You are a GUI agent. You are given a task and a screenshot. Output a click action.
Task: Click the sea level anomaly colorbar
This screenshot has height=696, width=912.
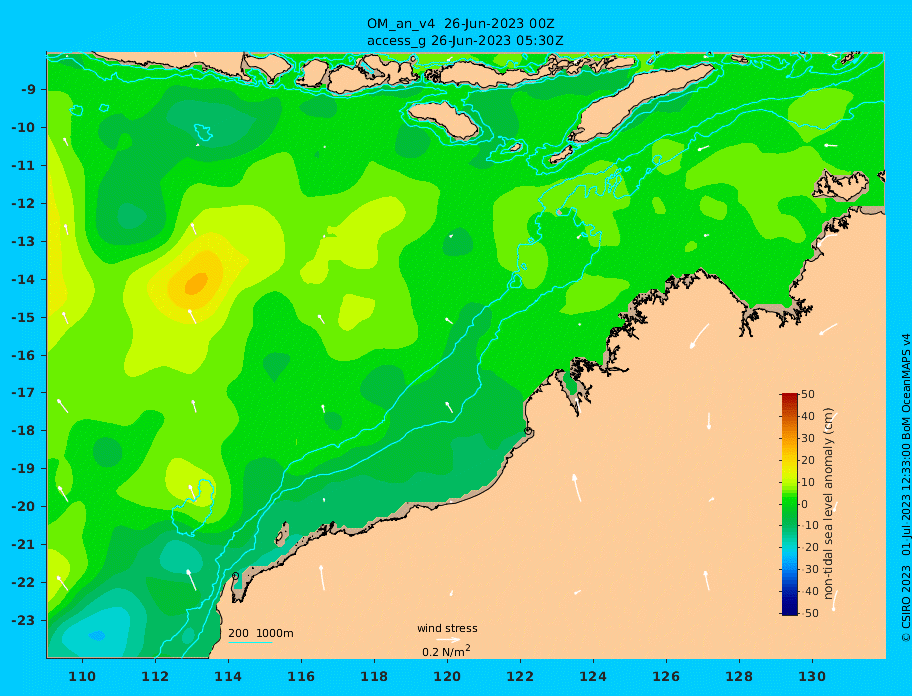click(789, 504)
